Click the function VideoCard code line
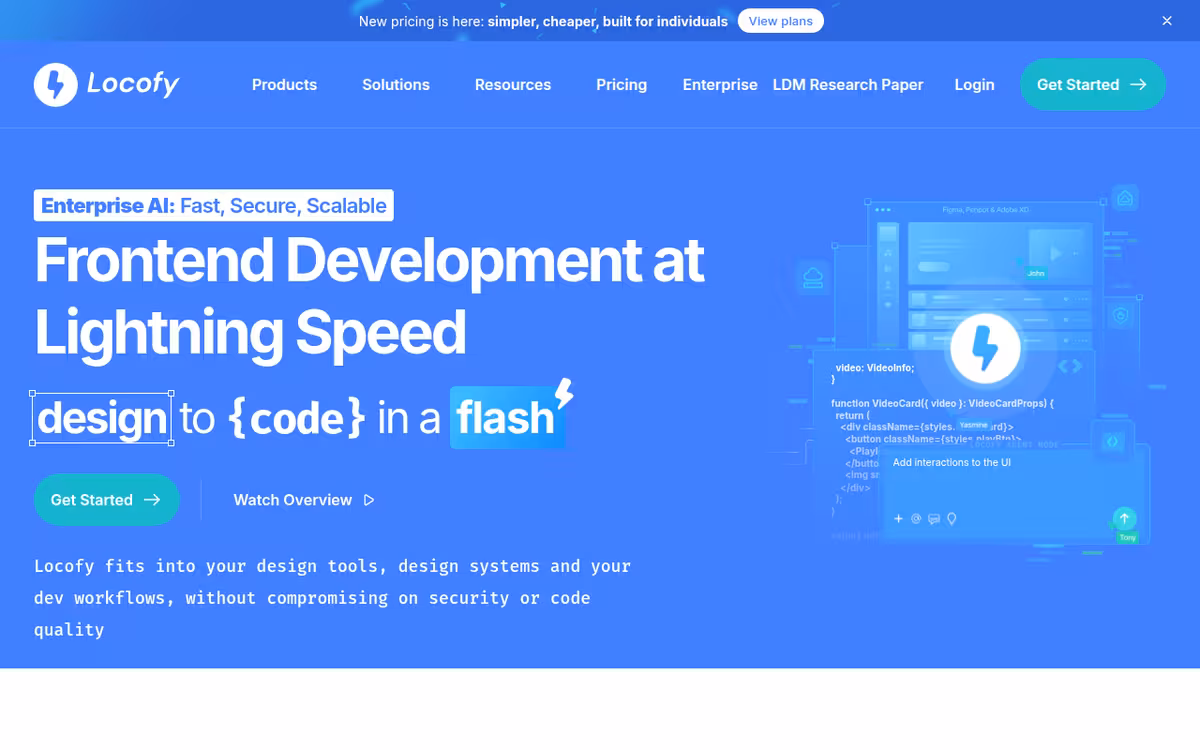 coord(943,403)
